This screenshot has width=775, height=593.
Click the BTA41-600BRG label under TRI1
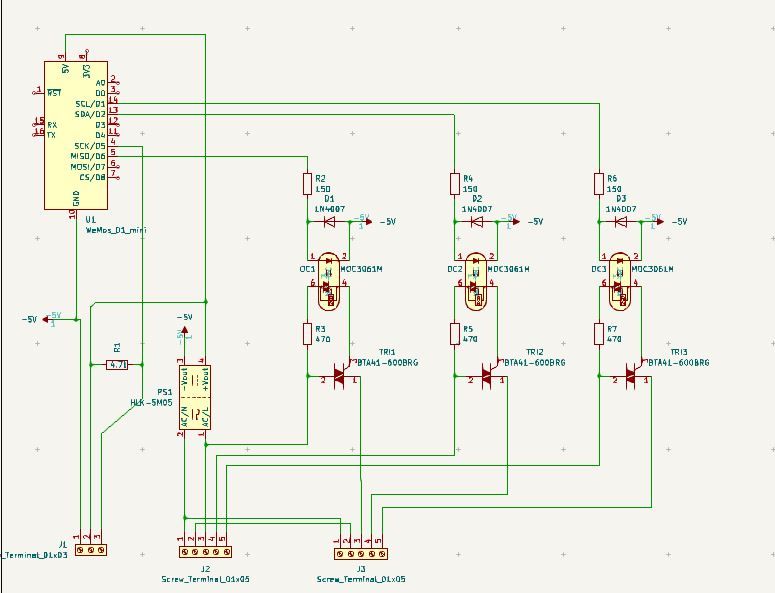[387, 363]
